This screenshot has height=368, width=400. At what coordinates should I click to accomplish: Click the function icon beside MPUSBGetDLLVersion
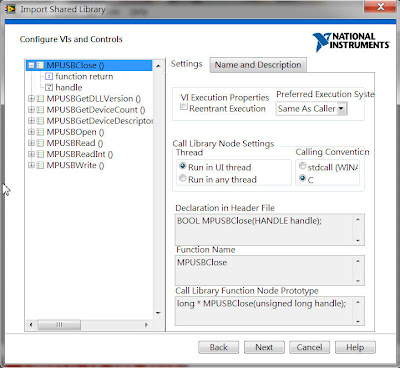[40, 99]
